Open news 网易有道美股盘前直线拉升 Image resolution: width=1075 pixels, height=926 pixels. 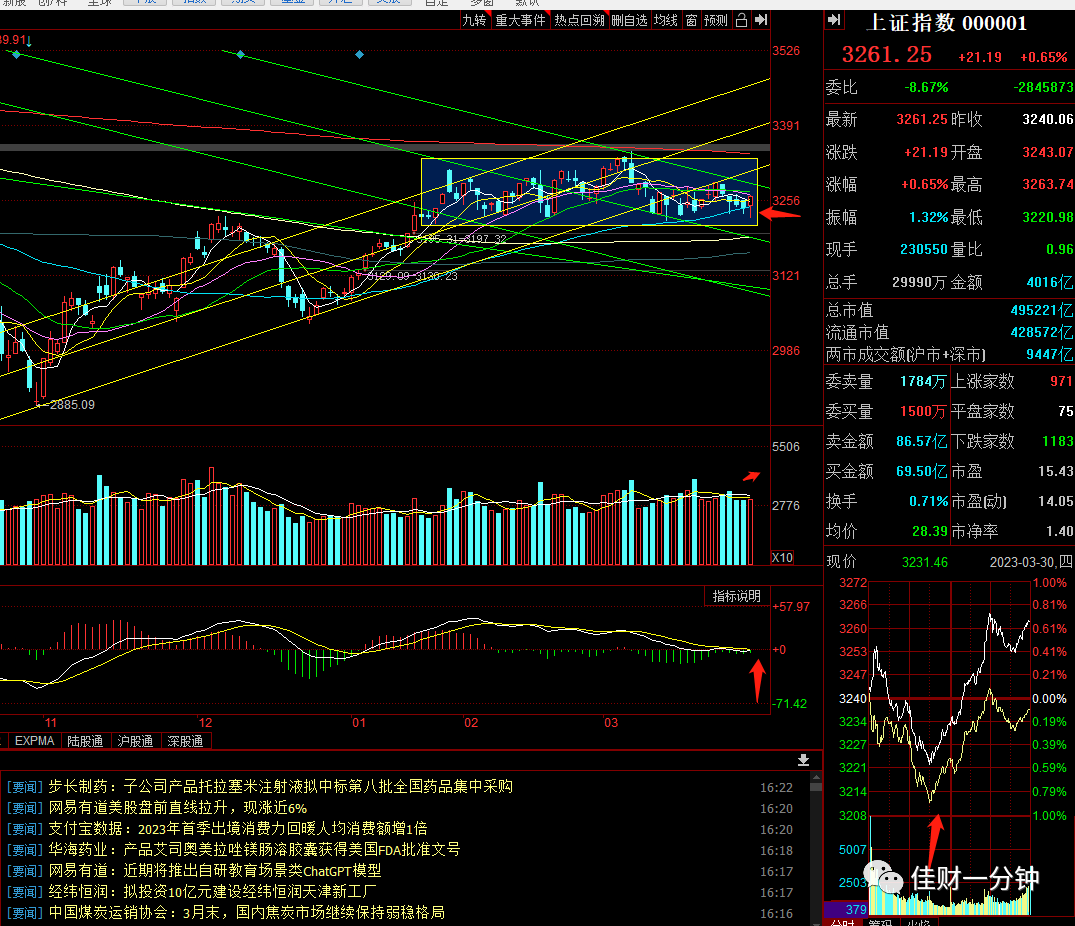point(178,807)
